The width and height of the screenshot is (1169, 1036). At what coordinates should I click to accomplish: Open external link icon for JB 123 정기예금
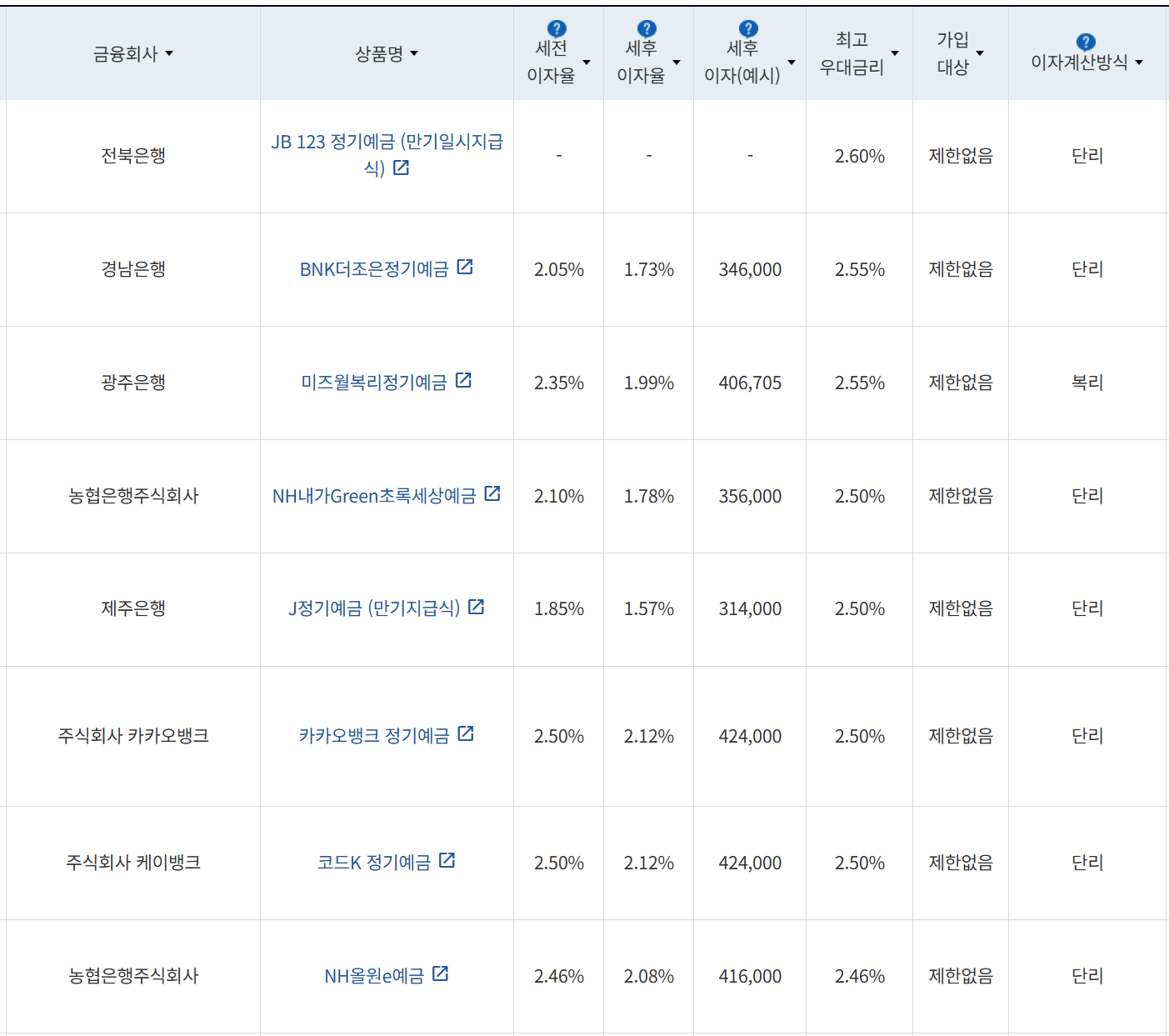(x=403, y=168)
